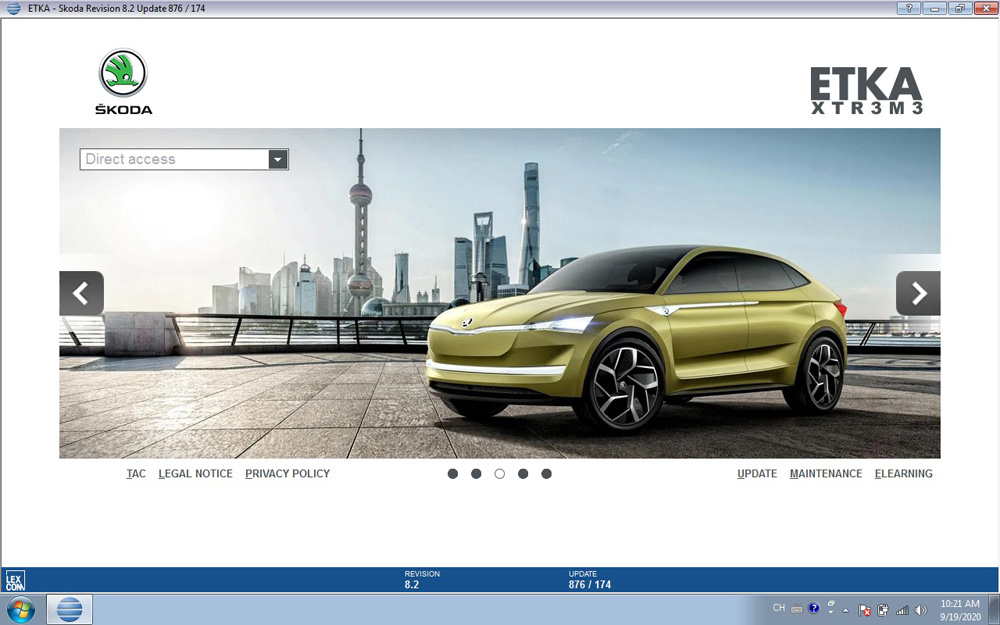Click the LexCom logo in status bar
1000x625 pixels.
15,580
